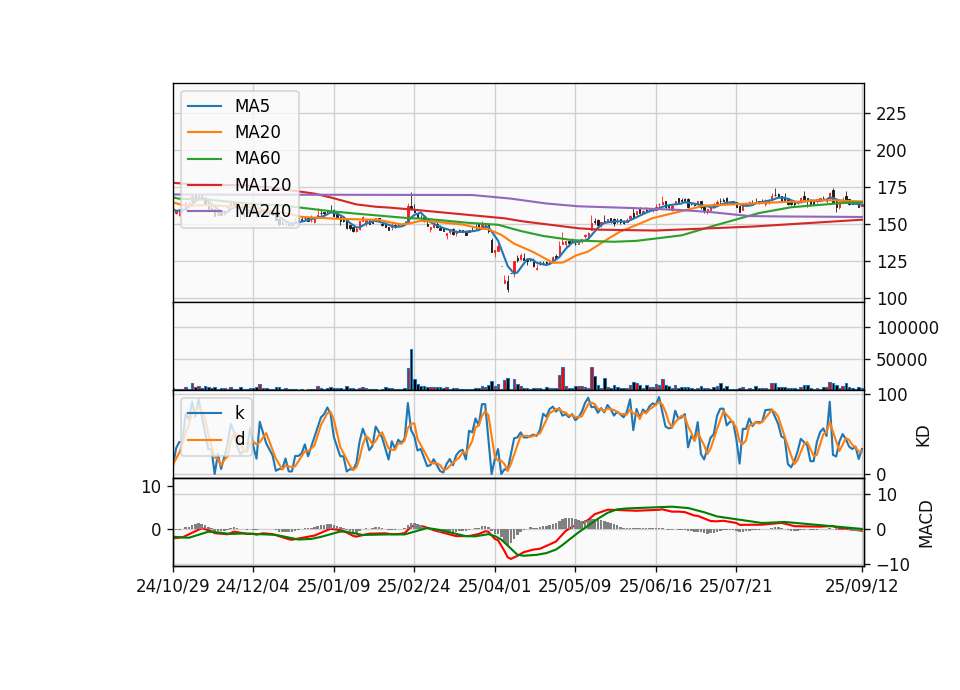The height and width of the screenshot is (690, 960).
Task: Click the MACD axis title
Action: (926, 525)
